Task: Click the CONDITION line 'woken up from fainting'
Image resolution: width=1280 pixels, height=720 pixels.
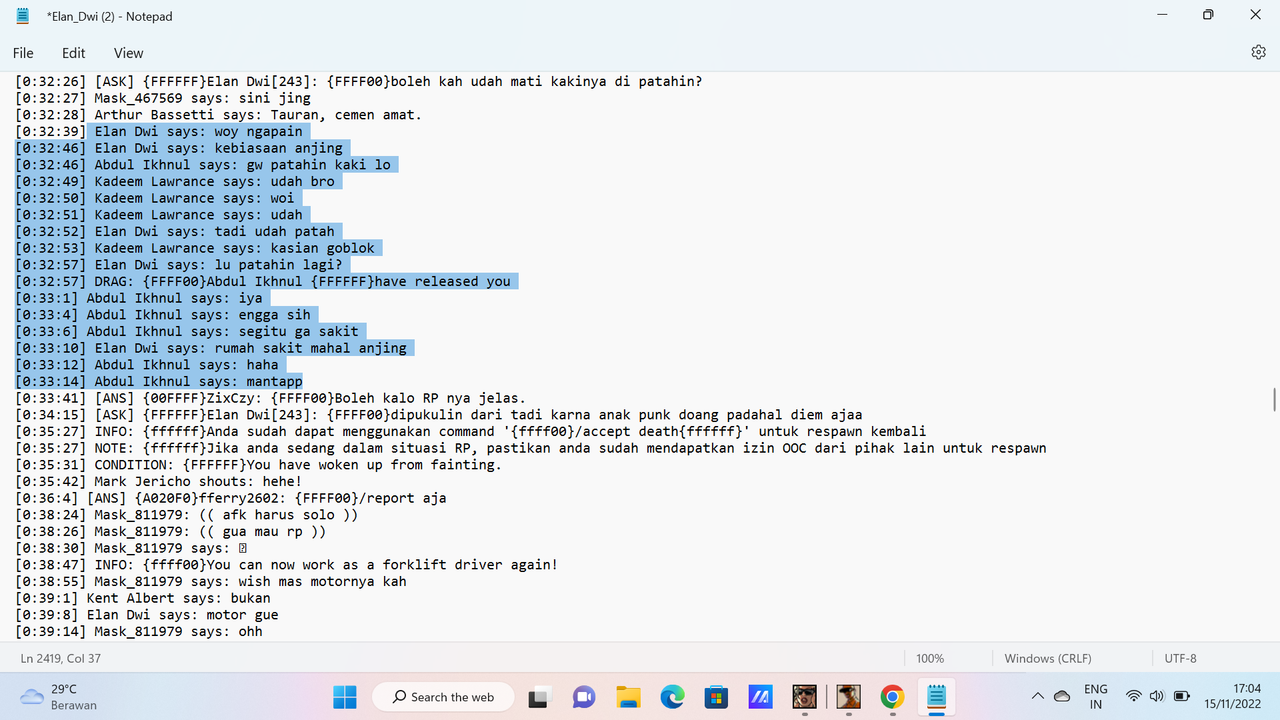Action: [x=258, y=465]
